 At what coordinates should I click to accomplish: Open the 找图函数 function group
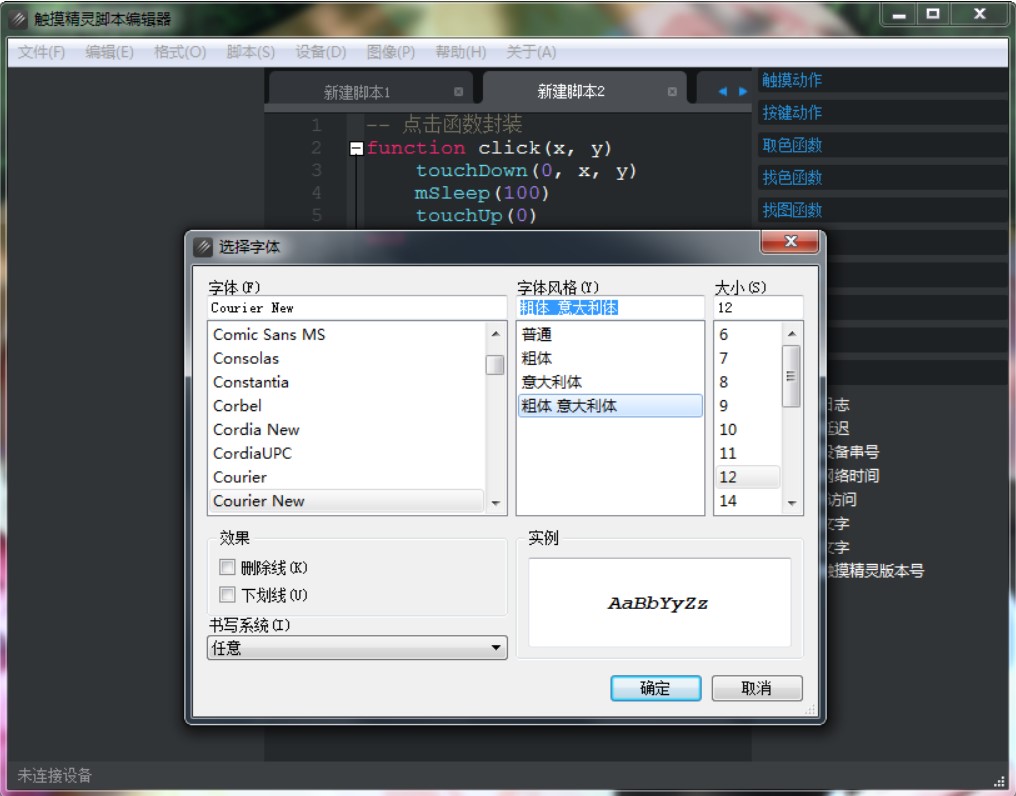point(883,210)
